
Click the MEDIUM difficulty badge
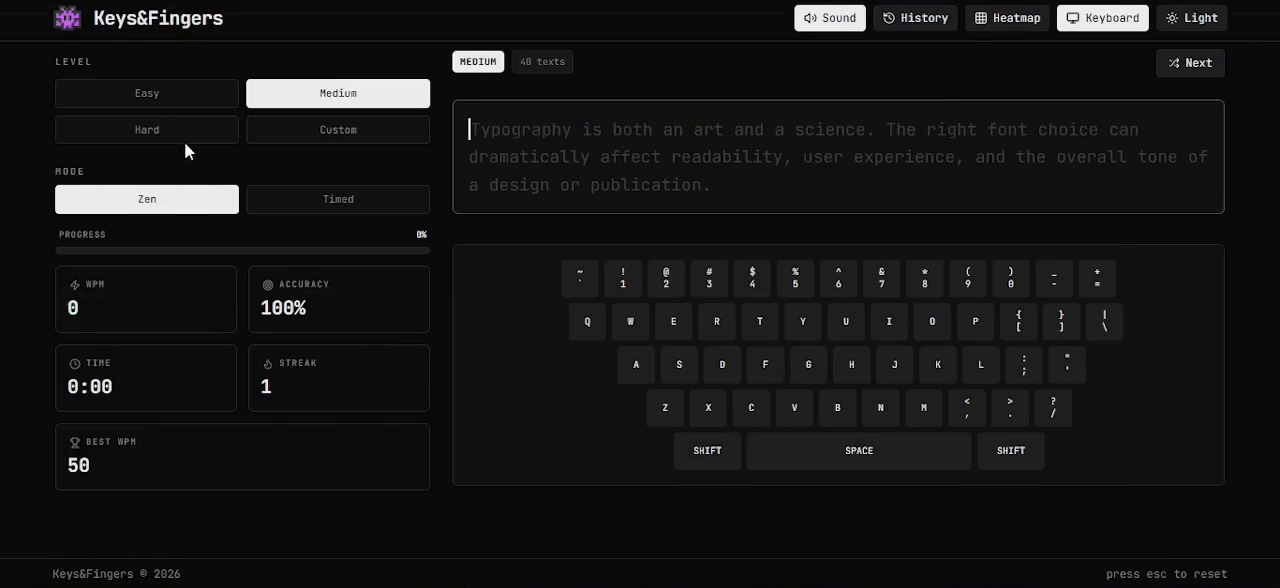coord(478,62)
